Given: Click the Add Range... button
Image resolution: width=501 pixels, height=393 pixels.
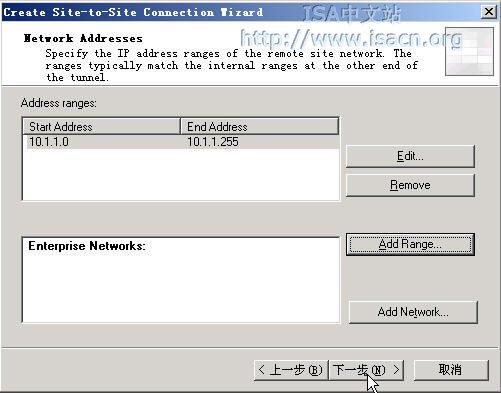Looking at the screenshot, I should tap(410, 244).
